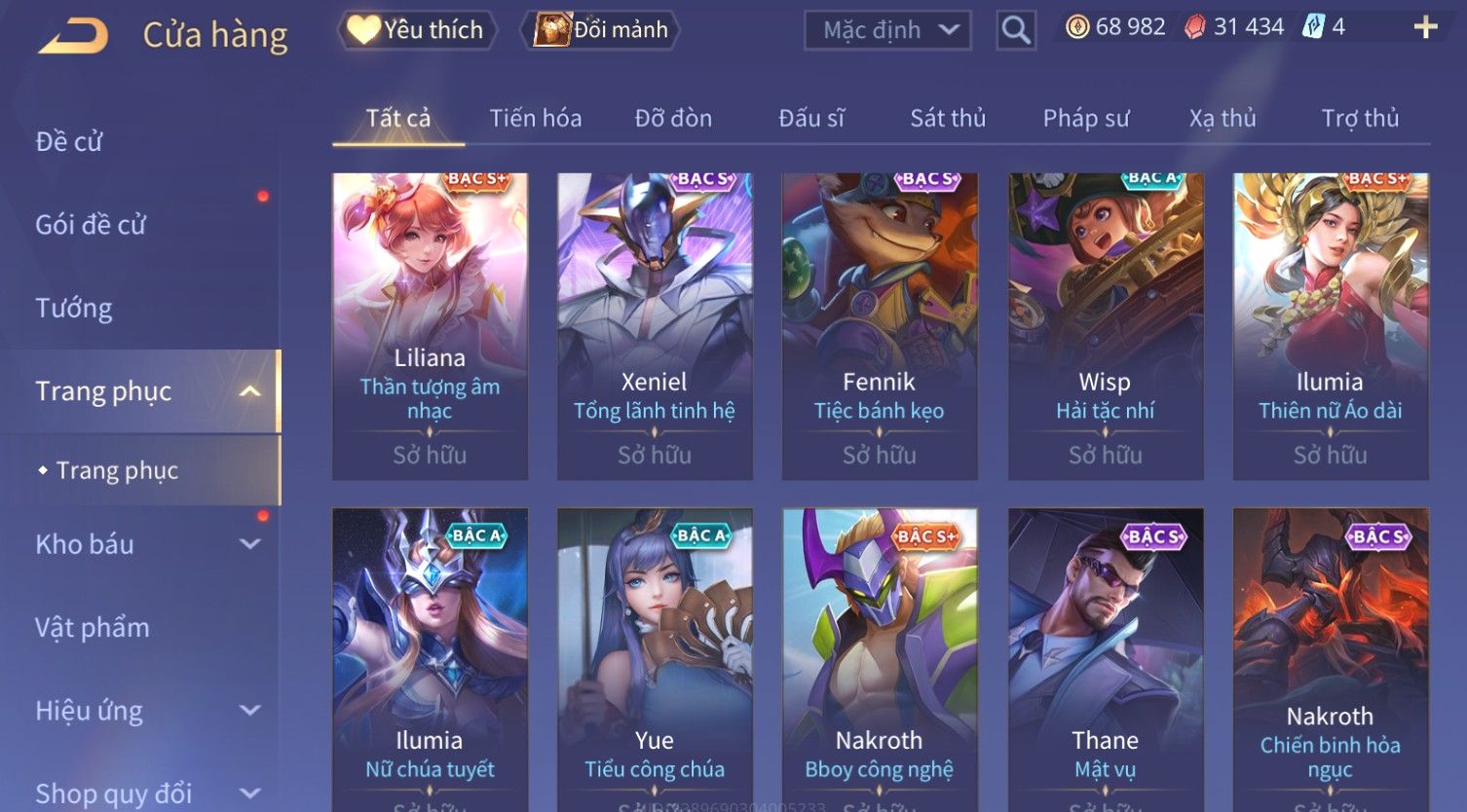Click the blue ticket voucher icon
Image resolution: width=1467 pixels, height=812 pixels.
click(1314, 27)
